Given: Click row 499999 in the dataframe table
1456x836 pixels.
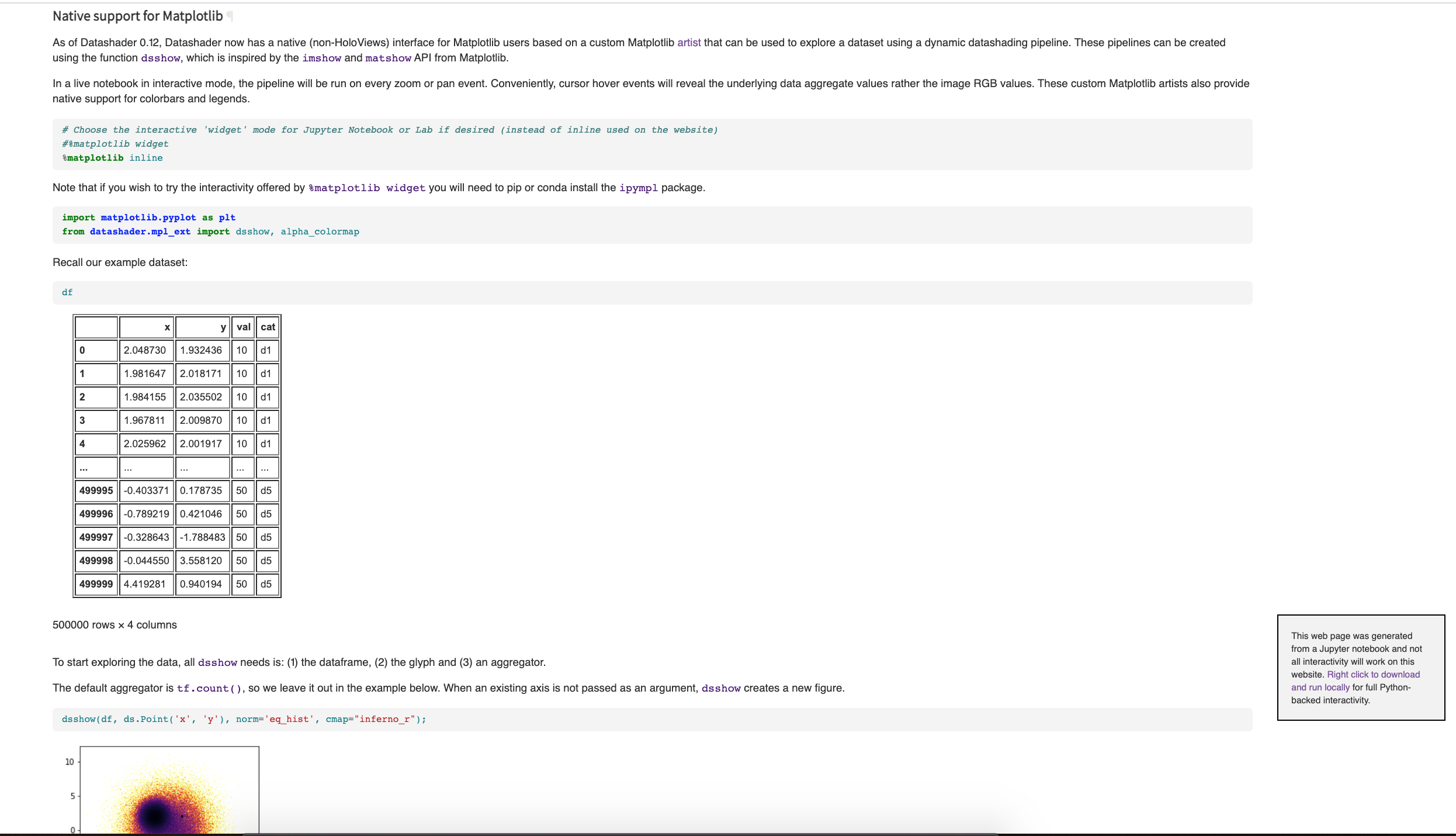Looking at the screenshot, I should (x=95, y=584).
